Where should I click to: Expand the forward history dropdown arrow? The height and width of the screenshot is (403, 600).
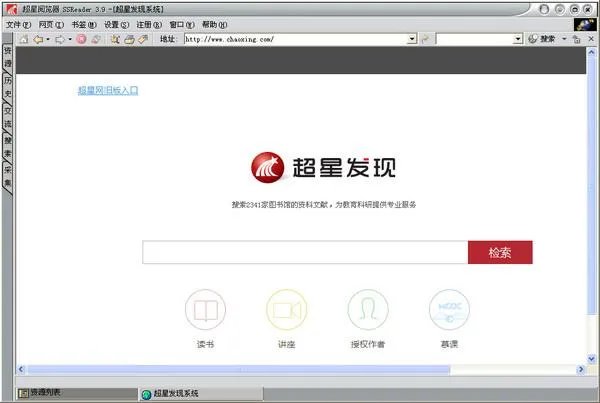70,39
